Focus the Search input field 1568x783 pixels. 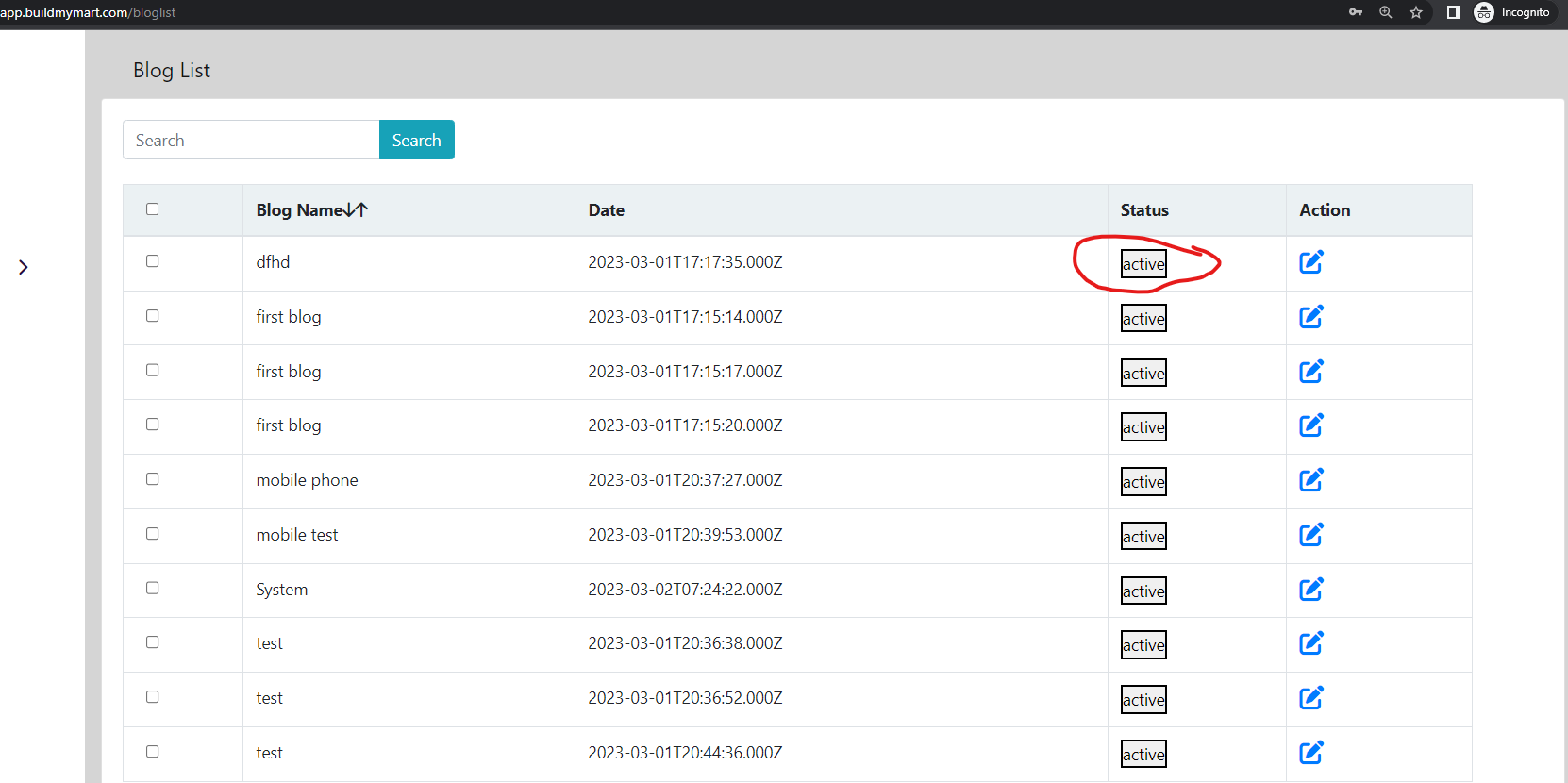tap(251, 140)
